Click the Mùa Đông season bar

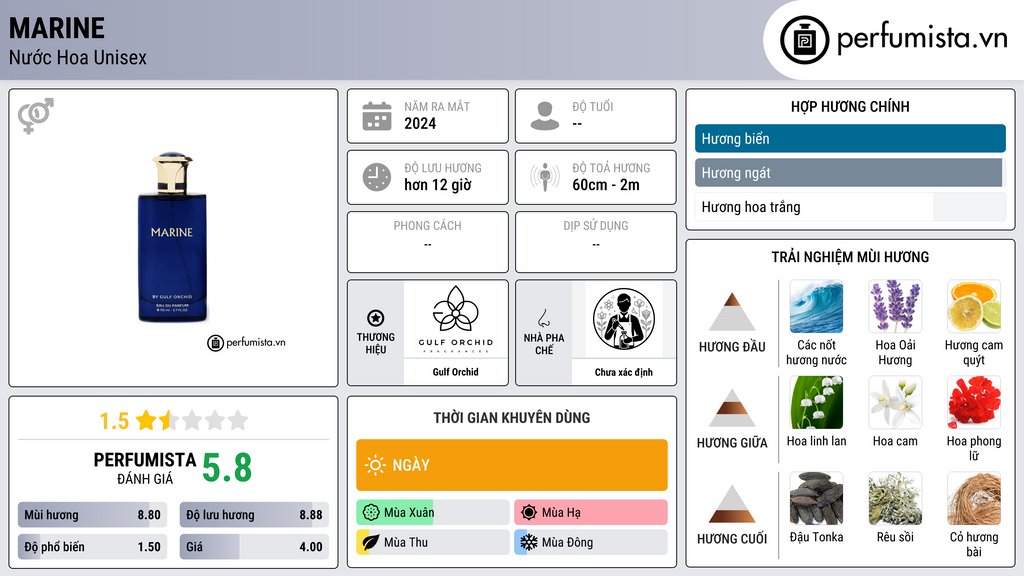(x=591, y=542)
